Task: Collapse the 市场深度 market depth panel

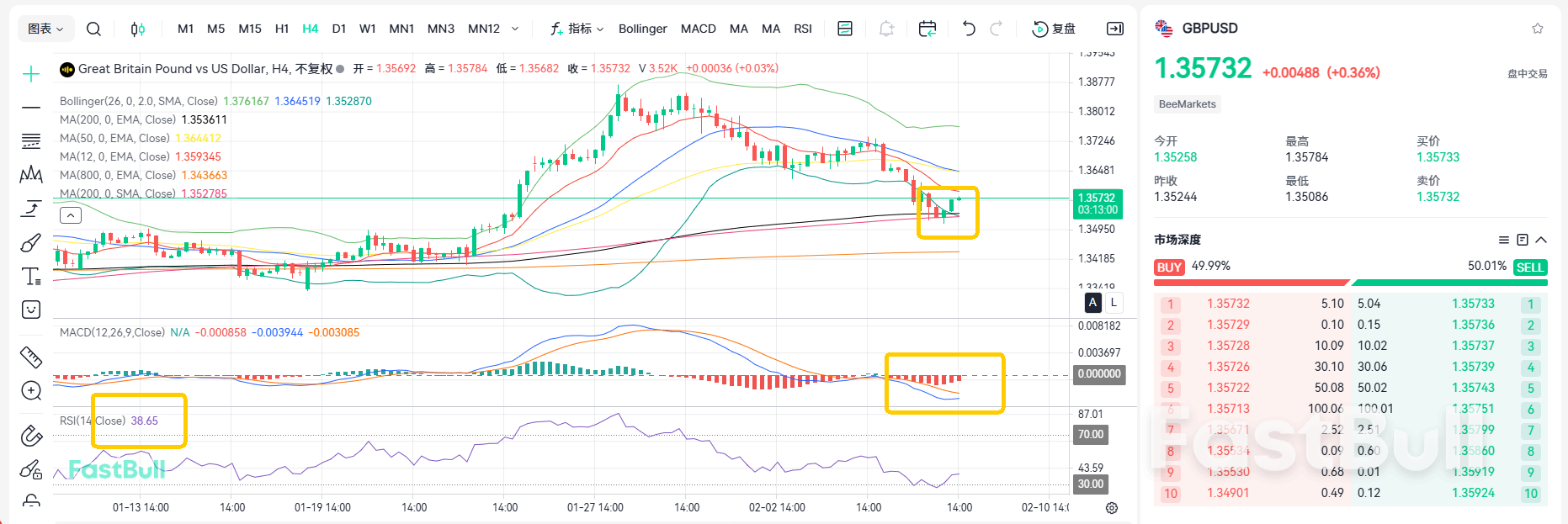Action: [1541, 240]
